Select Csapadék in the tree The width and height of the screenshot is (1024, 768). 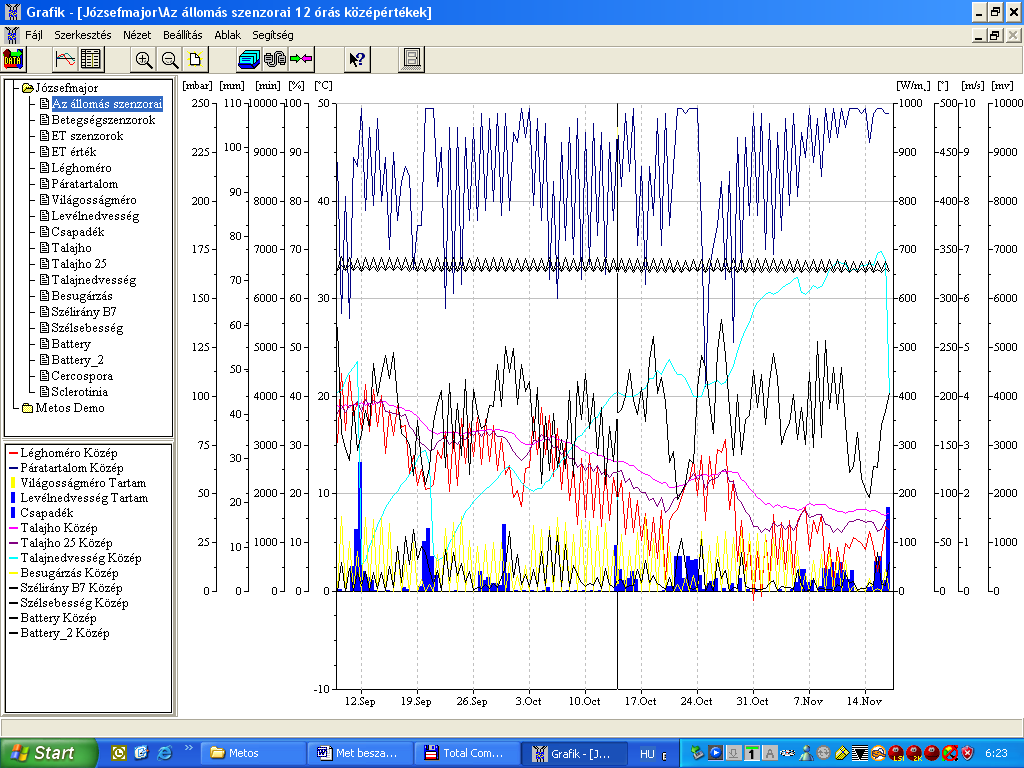coord(78,232)
